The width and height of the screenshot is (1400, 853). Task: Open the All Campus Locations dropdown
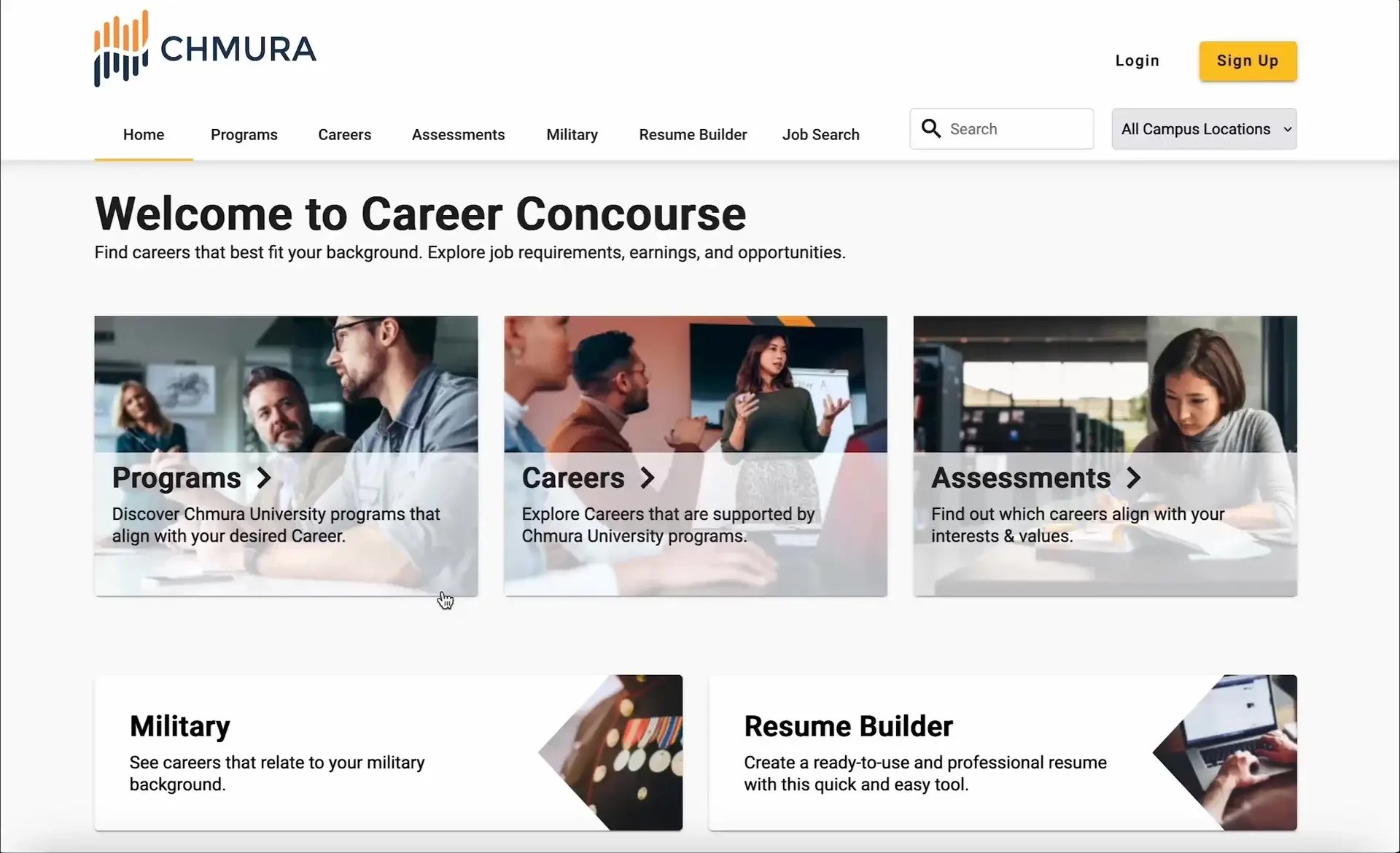1204,129
